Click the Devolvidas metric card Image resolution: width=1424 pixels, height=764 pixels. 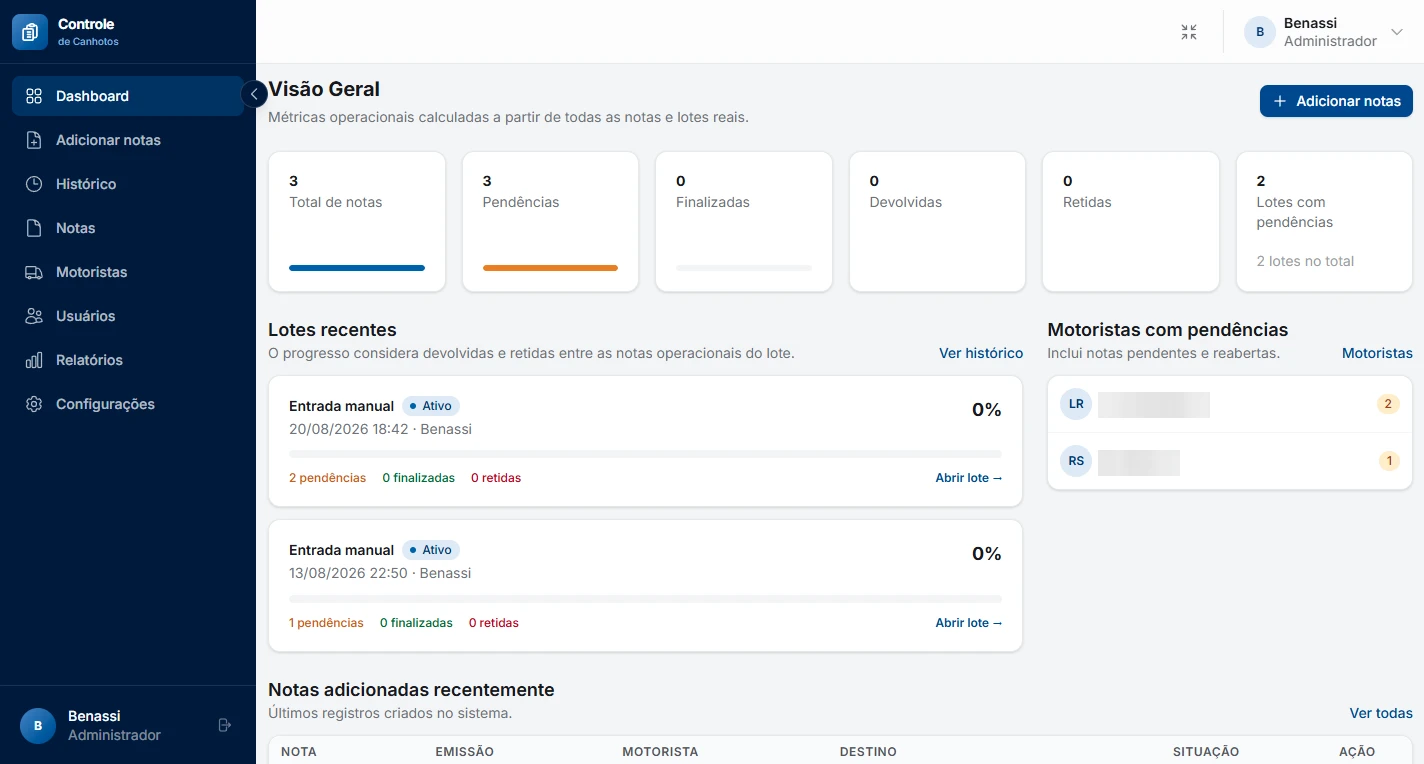pos(937,222)
